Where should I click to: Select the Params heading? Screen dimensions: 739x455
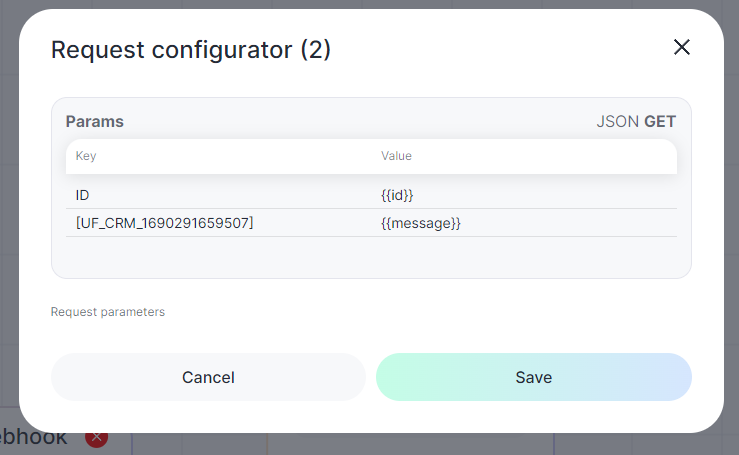(x=95, y=122)
